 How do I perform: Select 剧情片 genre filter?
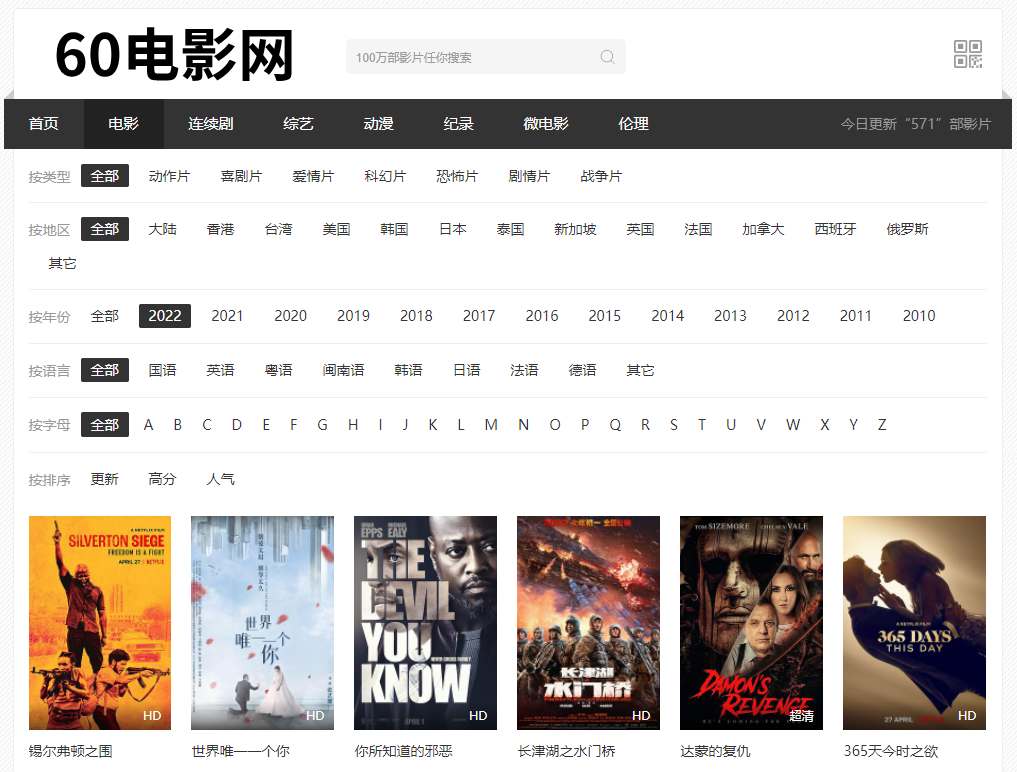529,176
